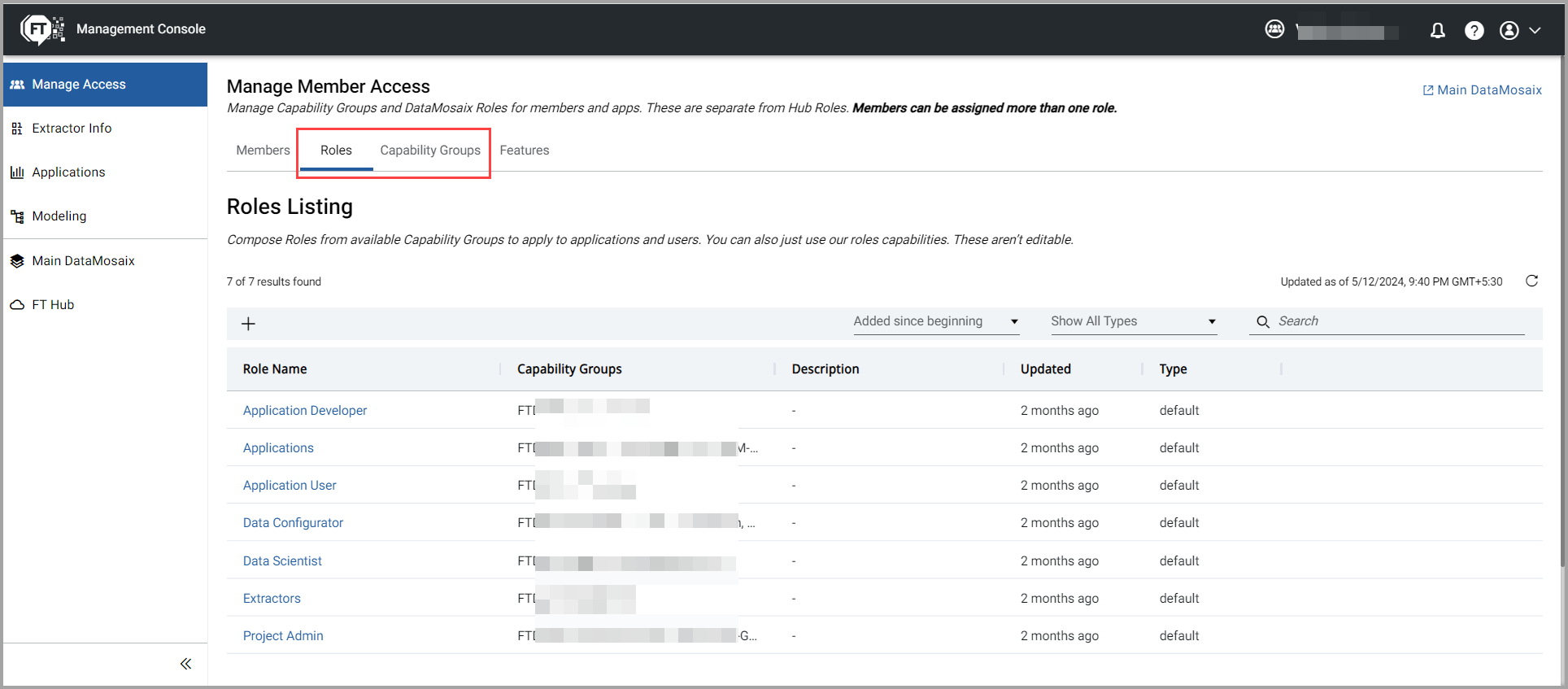
Task: Open the Project Admin role
Action: [x=283, y=636]
